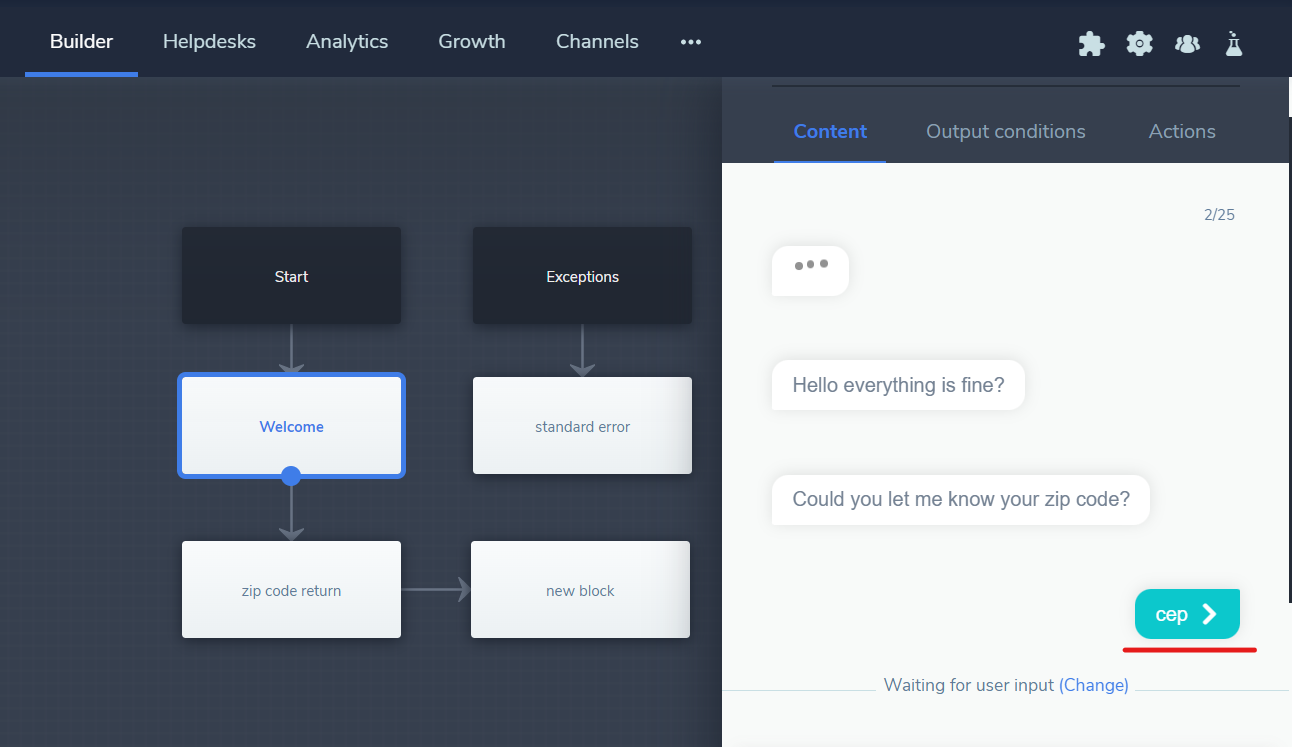Screen dimensions: 1292x747
Task: Go to the Helpdesks menu
Action: coord(209,42)
